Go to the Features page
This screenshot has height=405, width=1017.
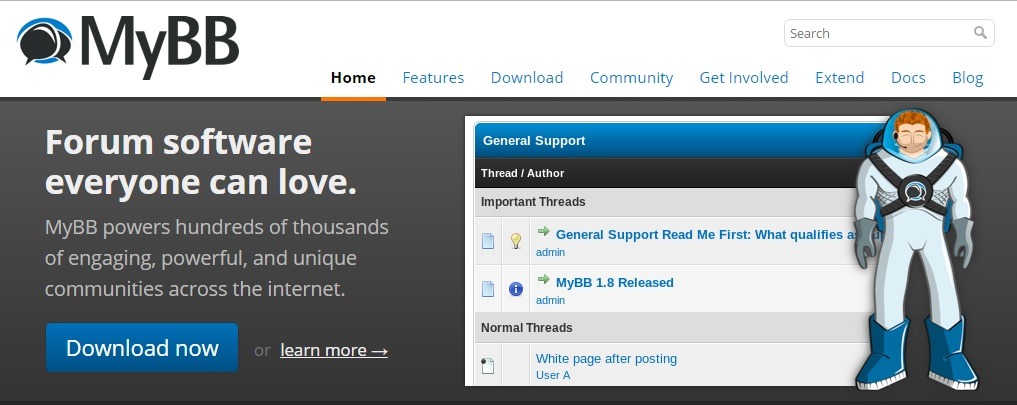coord(433,78)
